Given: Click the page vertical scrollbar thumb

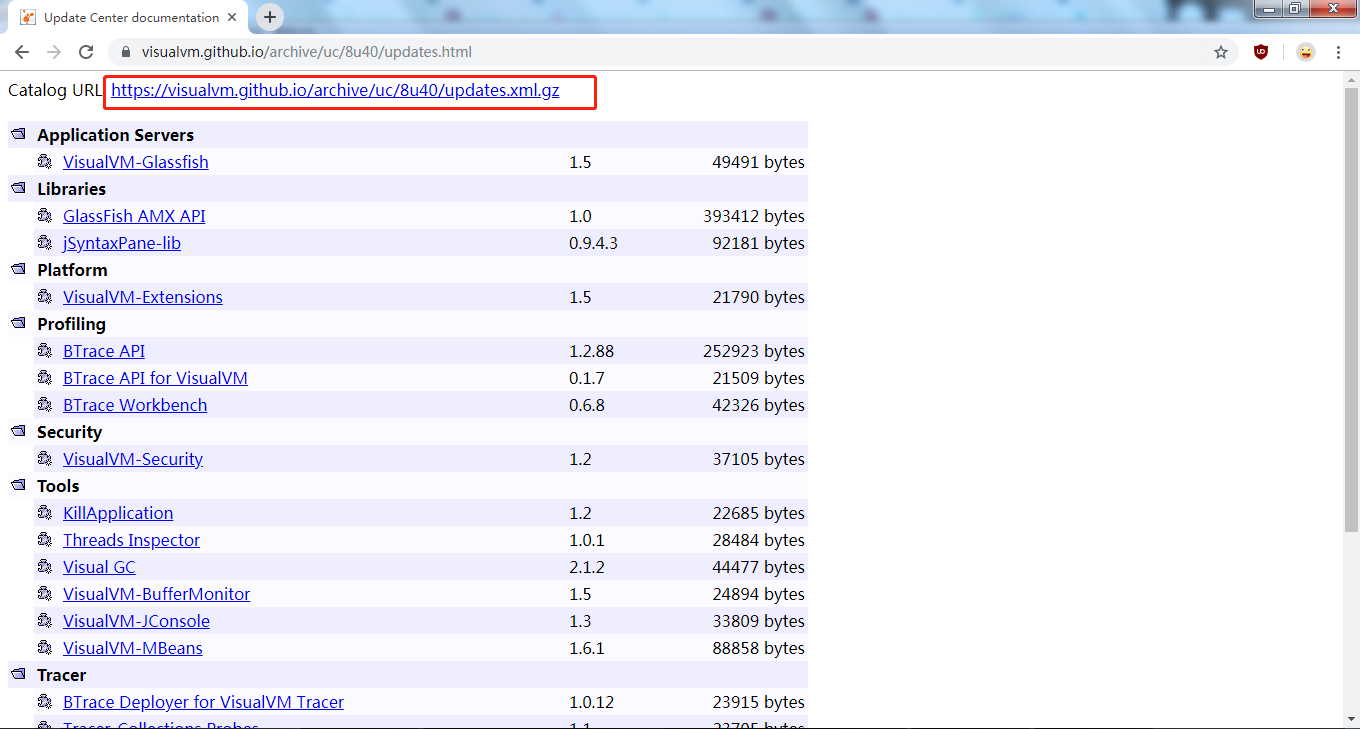Looking at the screenshot, I should pyautogui.click(x=1351, y=310).
